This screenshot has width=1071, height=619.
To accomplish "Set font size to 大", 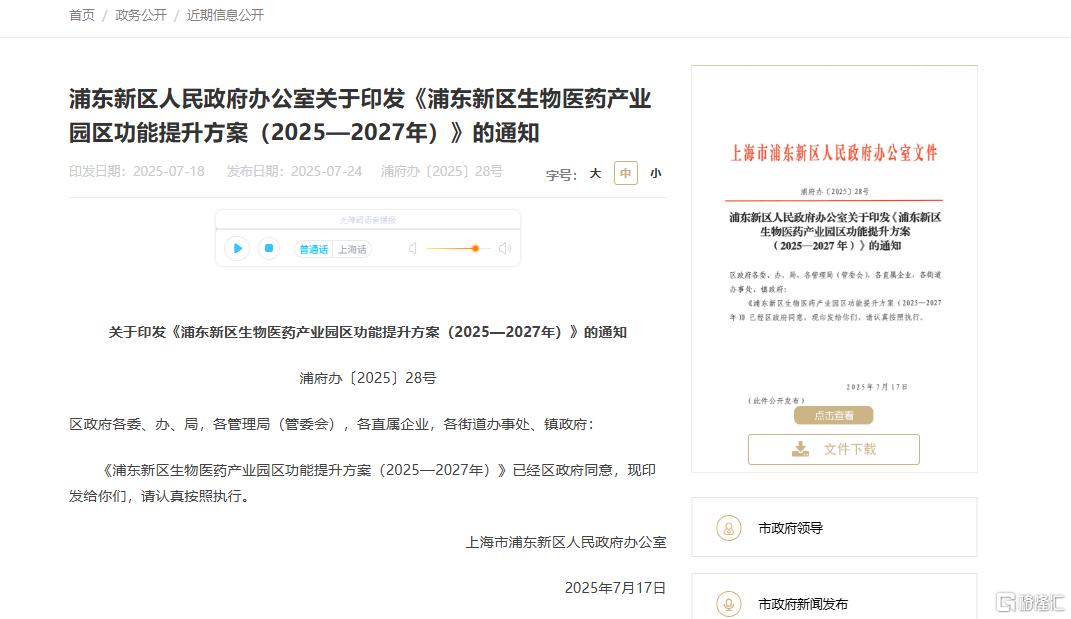I will [x=596, y=173].
